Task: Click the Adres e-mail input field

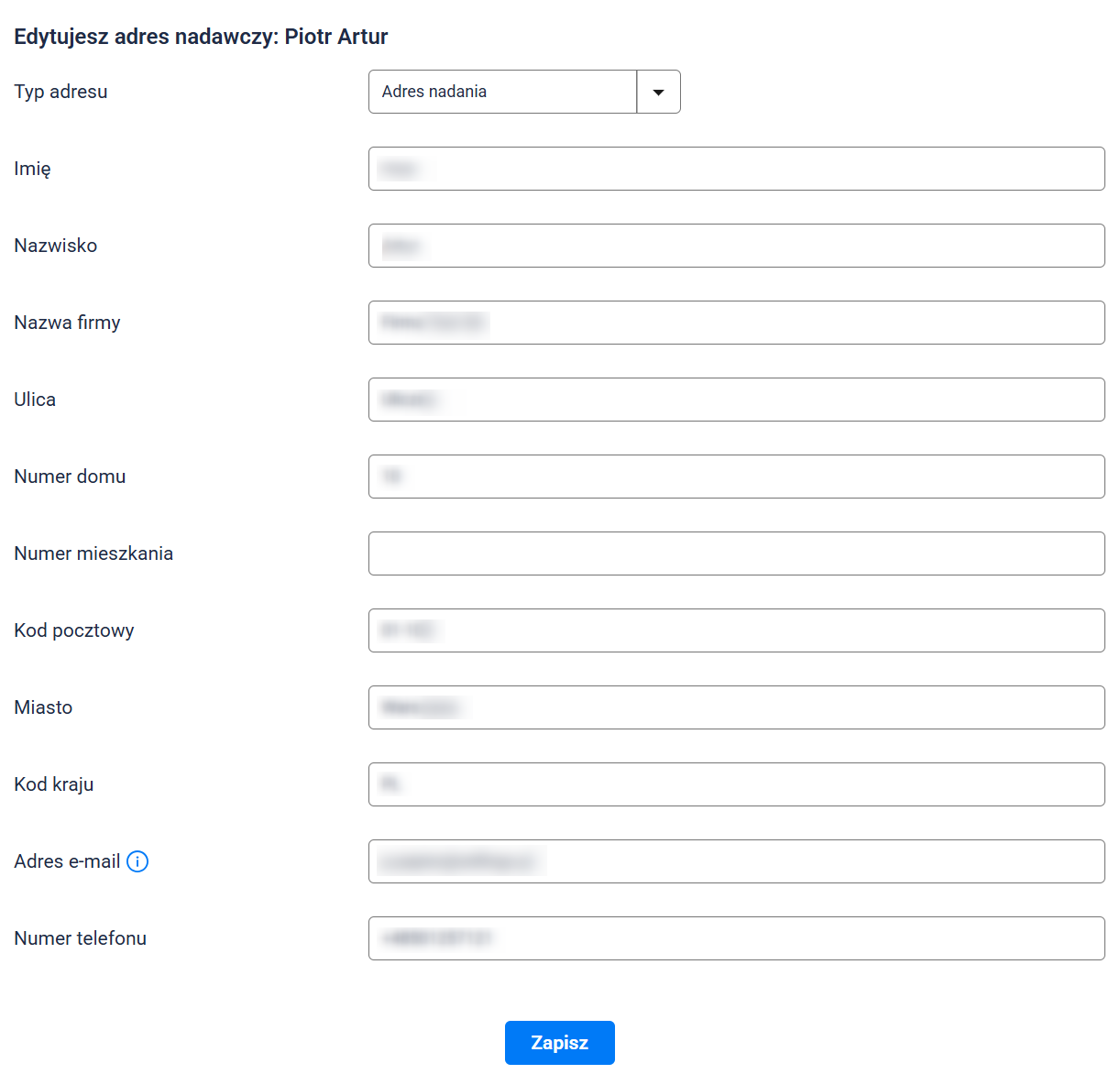Action: tap(736, 861)
